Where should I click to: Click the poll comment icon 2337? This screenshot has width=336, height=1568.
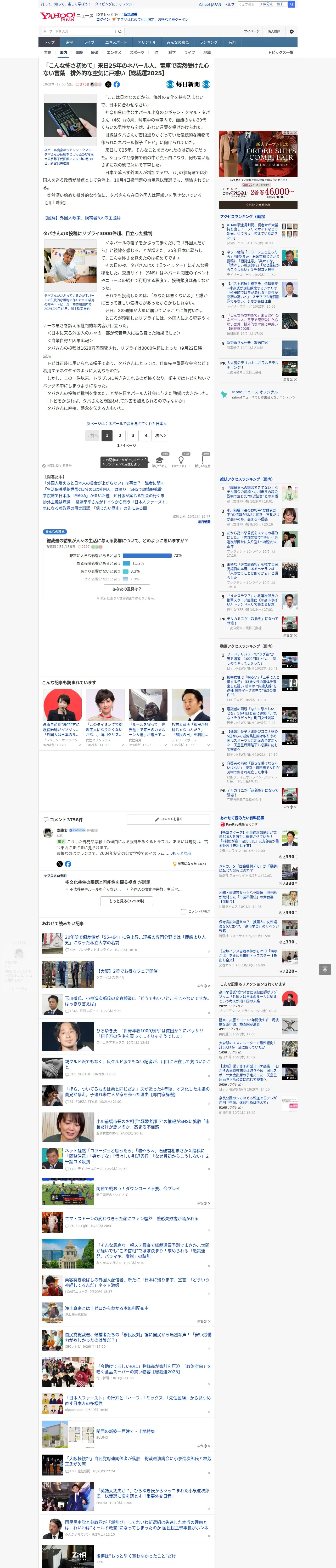click(x=83, y=547)
